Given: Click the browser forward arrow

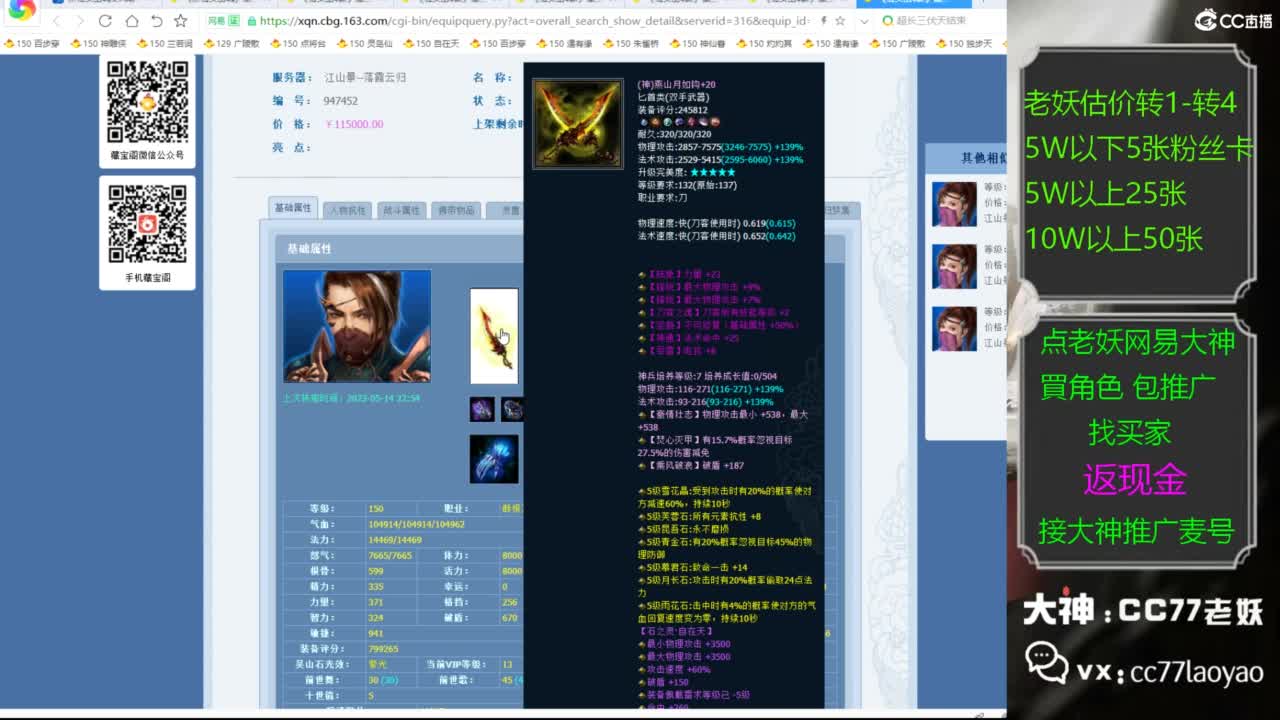Looking at the screenshot, I should (x=80, y=21).
